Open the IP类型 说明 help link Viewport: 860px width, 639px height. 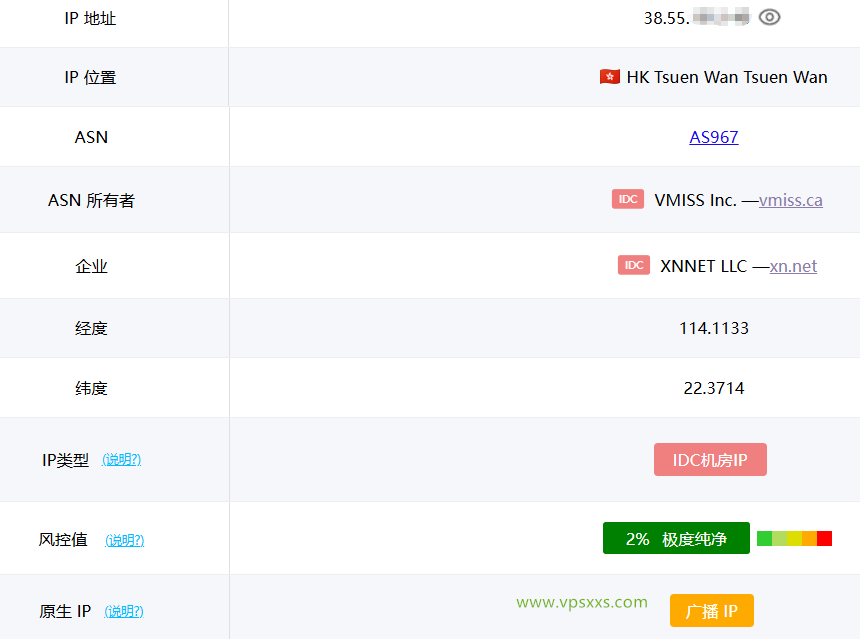click(122, 460)
